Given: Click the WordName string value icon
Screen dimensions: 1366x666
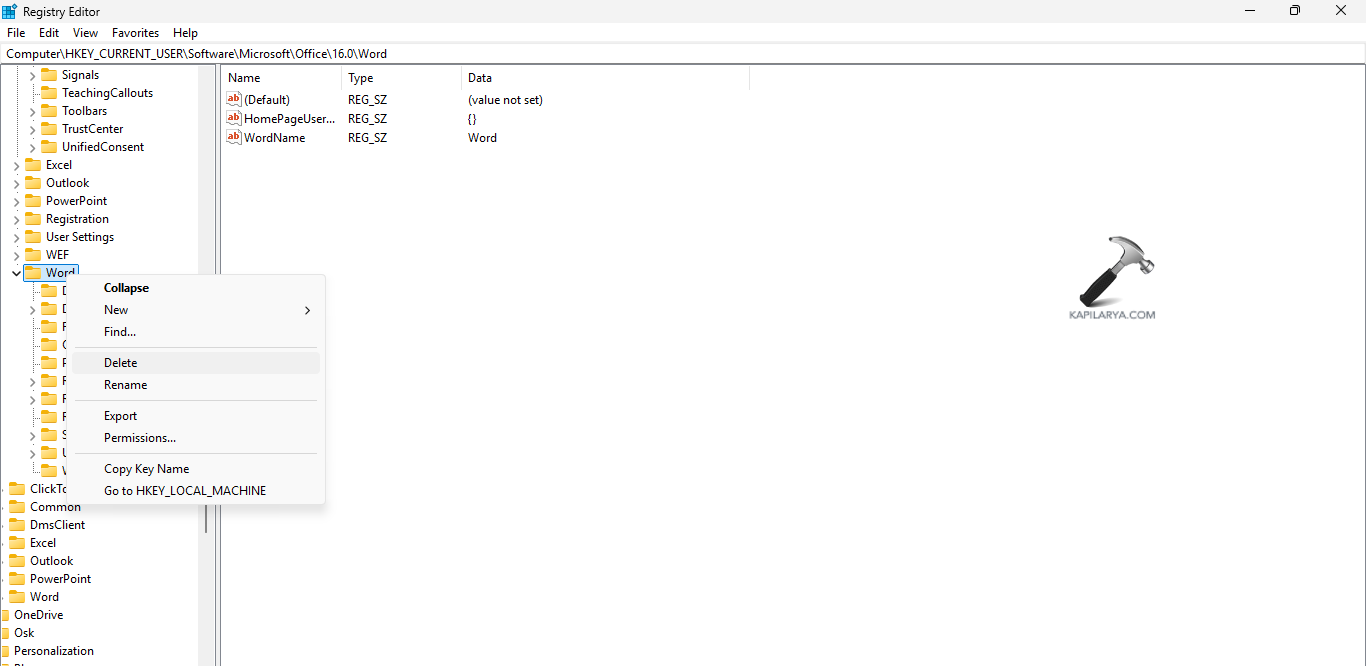Looking at the screenshot, I should click(234, 137).
